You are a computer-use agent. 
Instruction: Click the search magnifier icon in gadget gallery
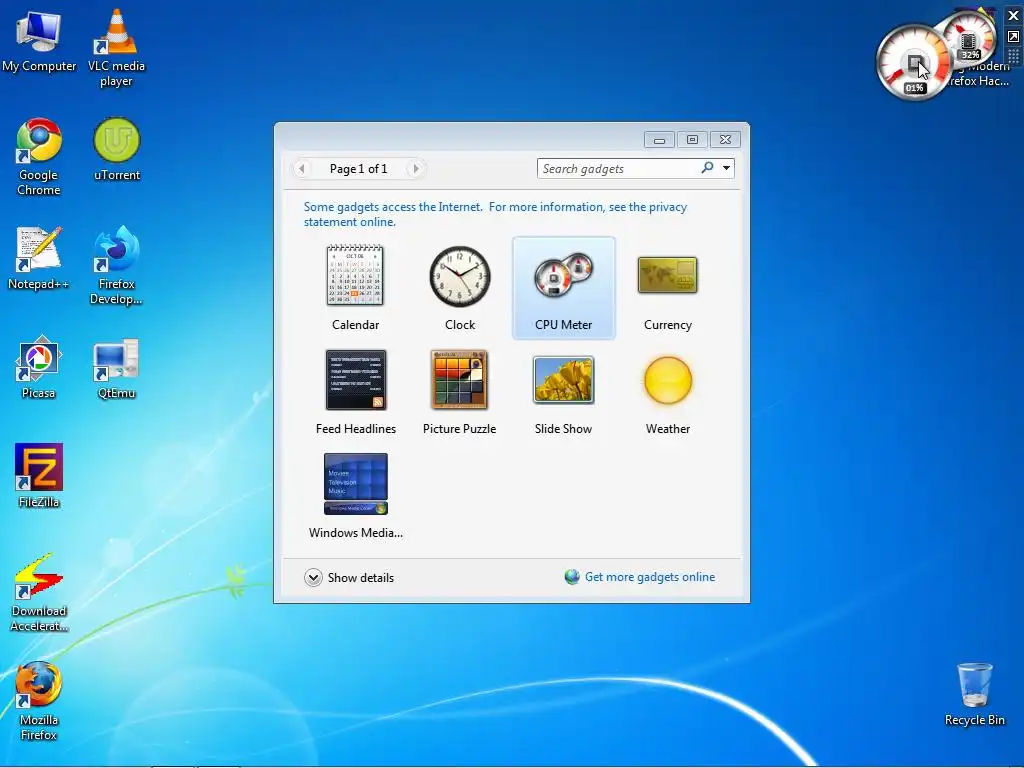pos(707,168)
